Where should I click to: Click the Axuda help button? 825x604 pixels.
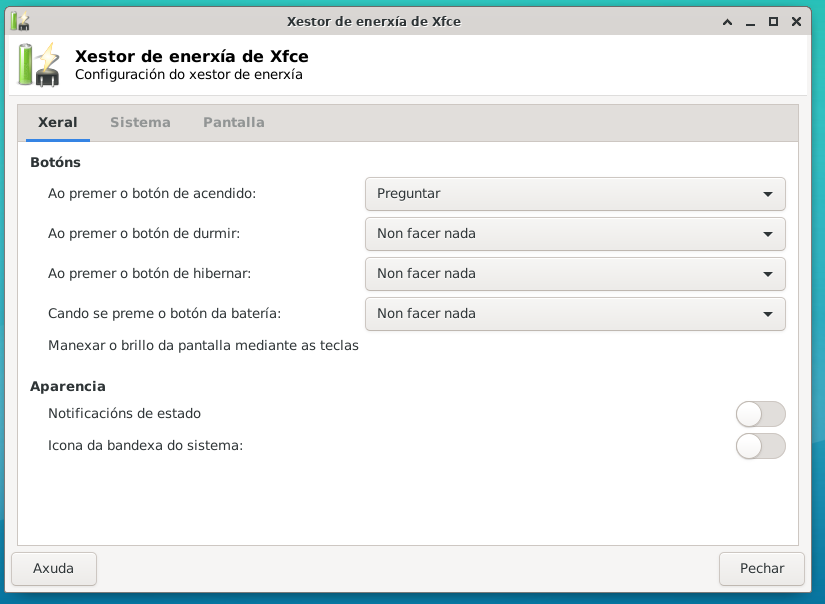point(54,568)
